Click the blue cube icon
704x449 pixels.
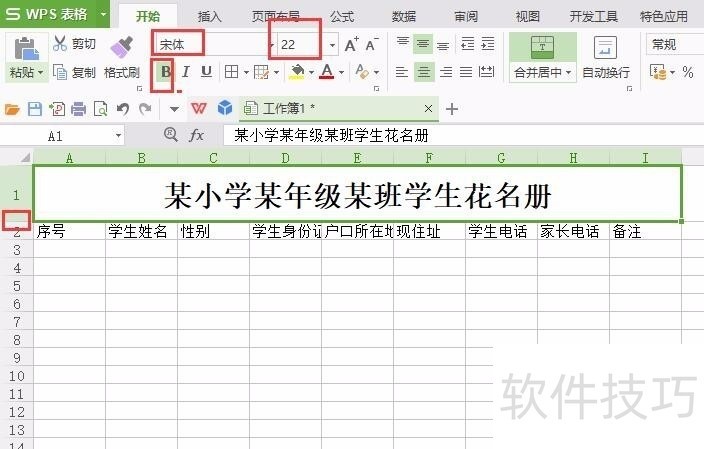pos(225,108)
